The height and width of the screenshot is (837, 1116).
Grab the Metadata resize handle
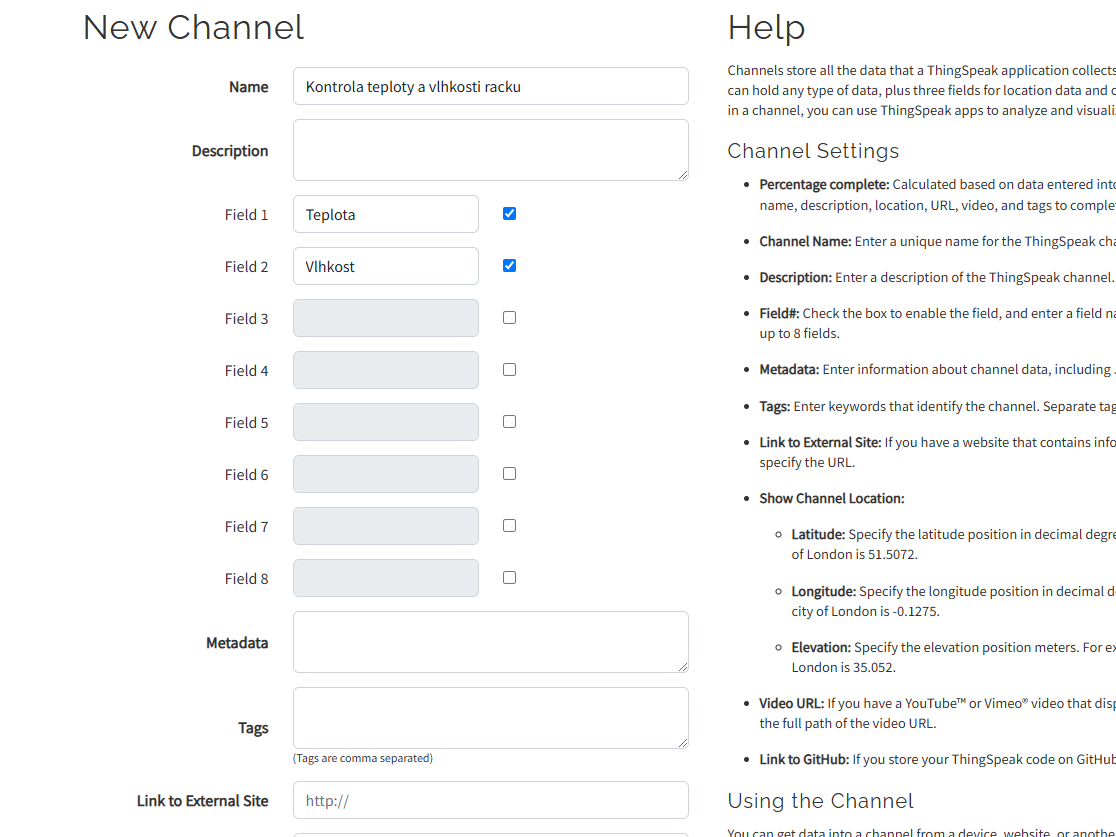click(x=683, y=666)
